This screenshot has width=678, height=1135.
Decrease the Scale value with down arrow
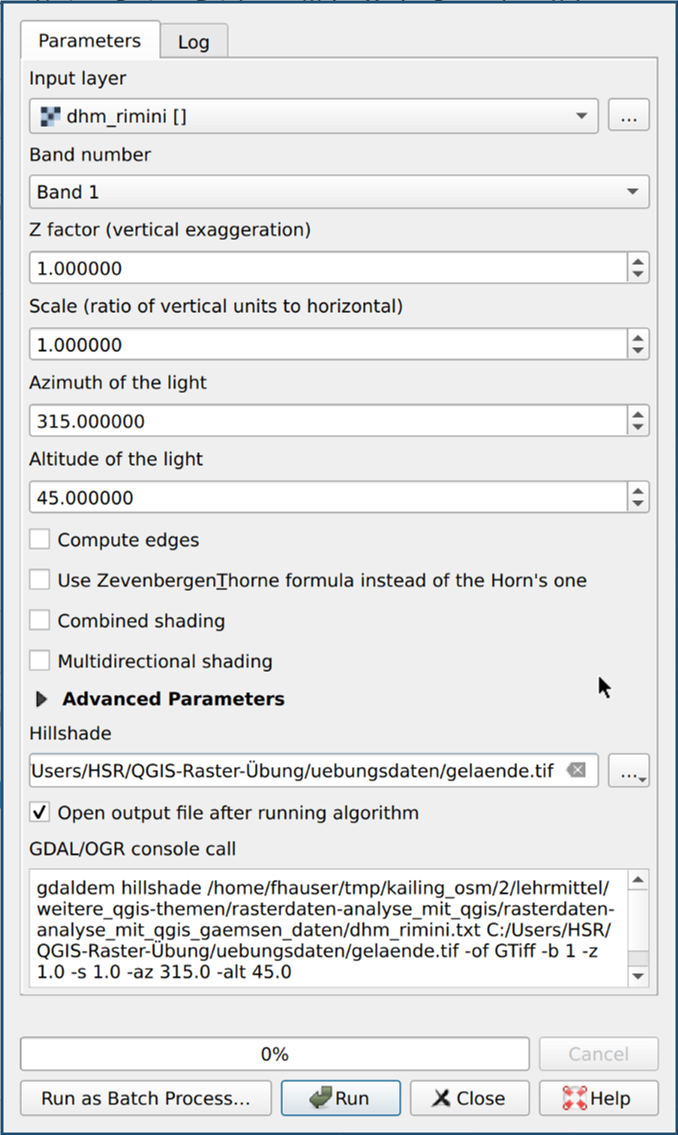click(638, 352)
